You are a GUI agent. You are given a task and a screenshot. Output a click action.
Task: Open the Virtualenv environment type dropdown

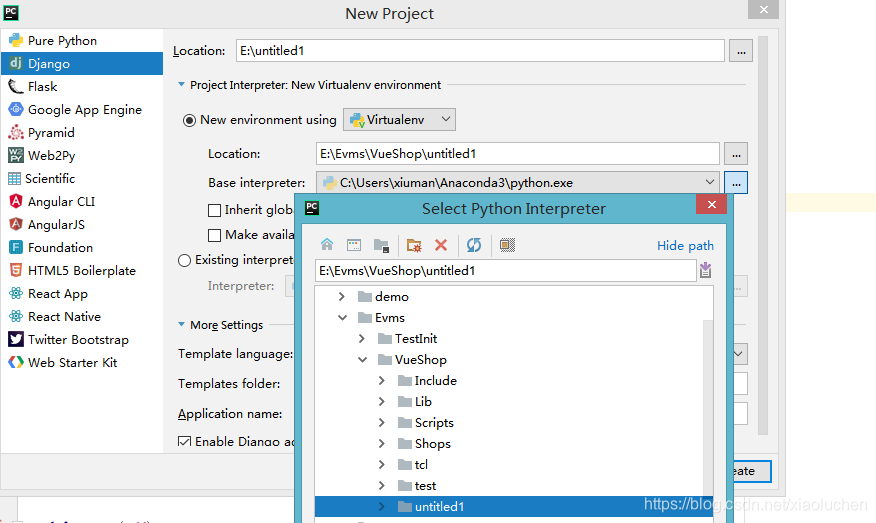pyautogui.click(x=399, y=120)
